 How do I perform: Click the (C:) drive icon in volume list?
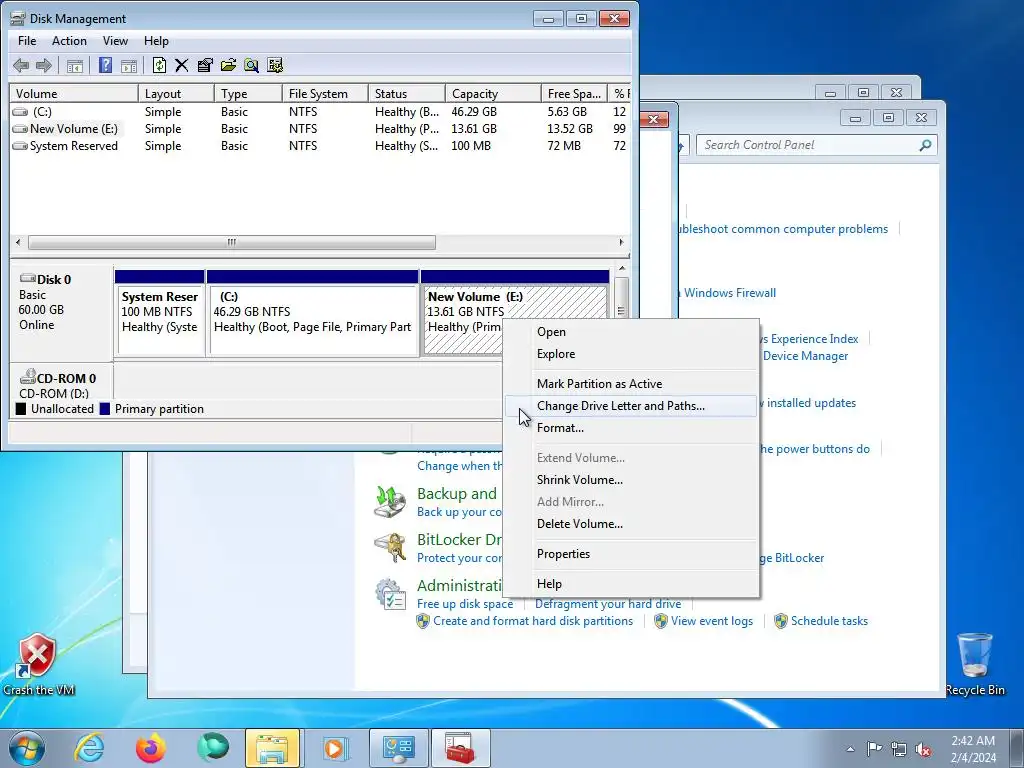(x=20, y=112)
